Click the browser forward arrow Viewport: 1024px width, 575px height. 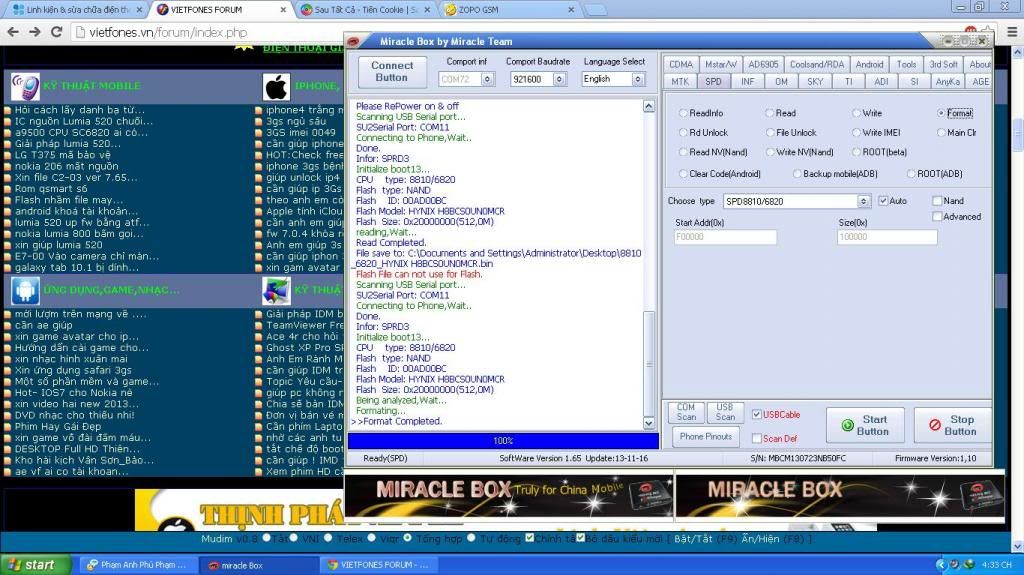tap(35, 32)
